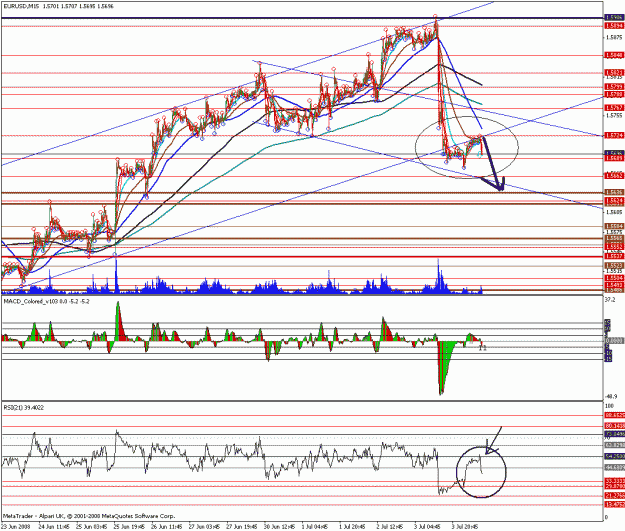Click the RSI(21) 39.4022 indicator label

coord(24,407)
